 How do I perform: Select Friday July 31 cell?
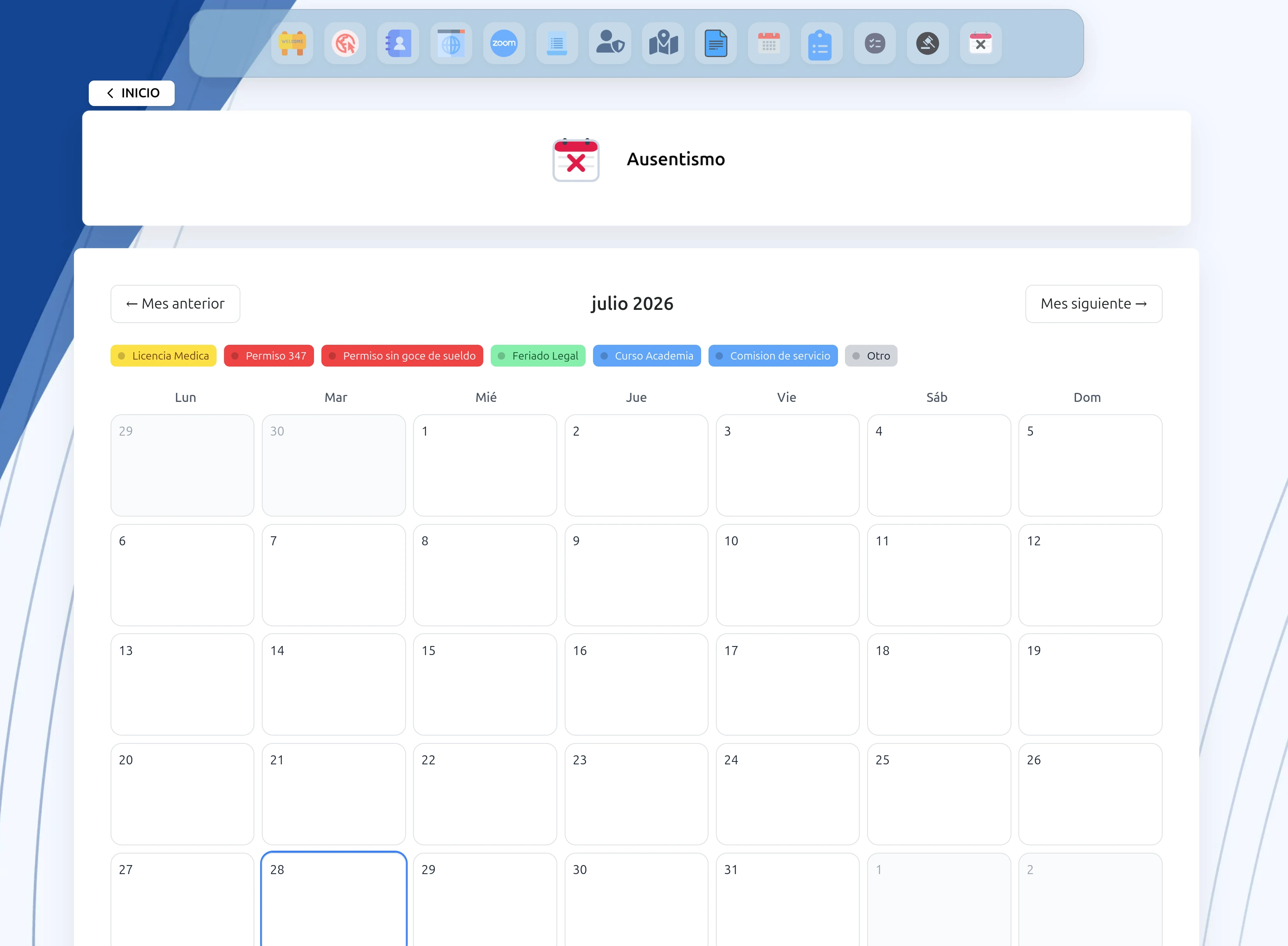click(787, 900)
